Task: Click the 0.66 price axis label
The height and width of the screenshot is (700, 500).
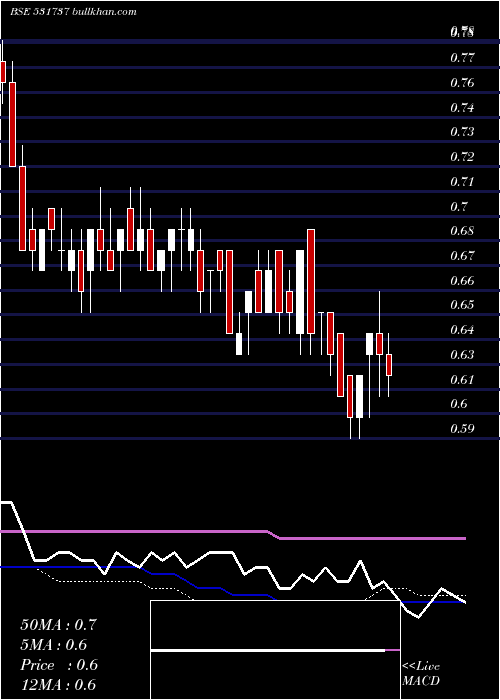Action: point(462,280)
